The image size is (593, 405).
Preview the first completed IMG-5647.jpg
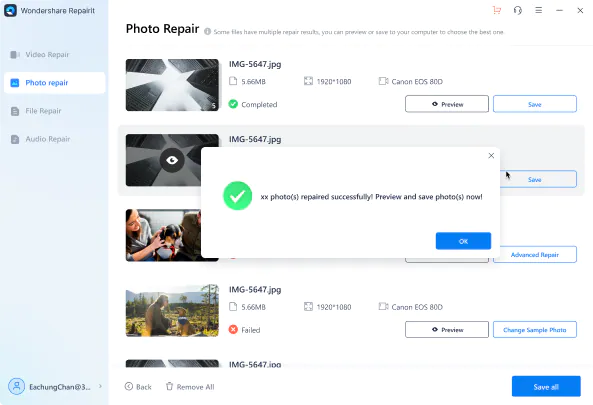point(447,104)
